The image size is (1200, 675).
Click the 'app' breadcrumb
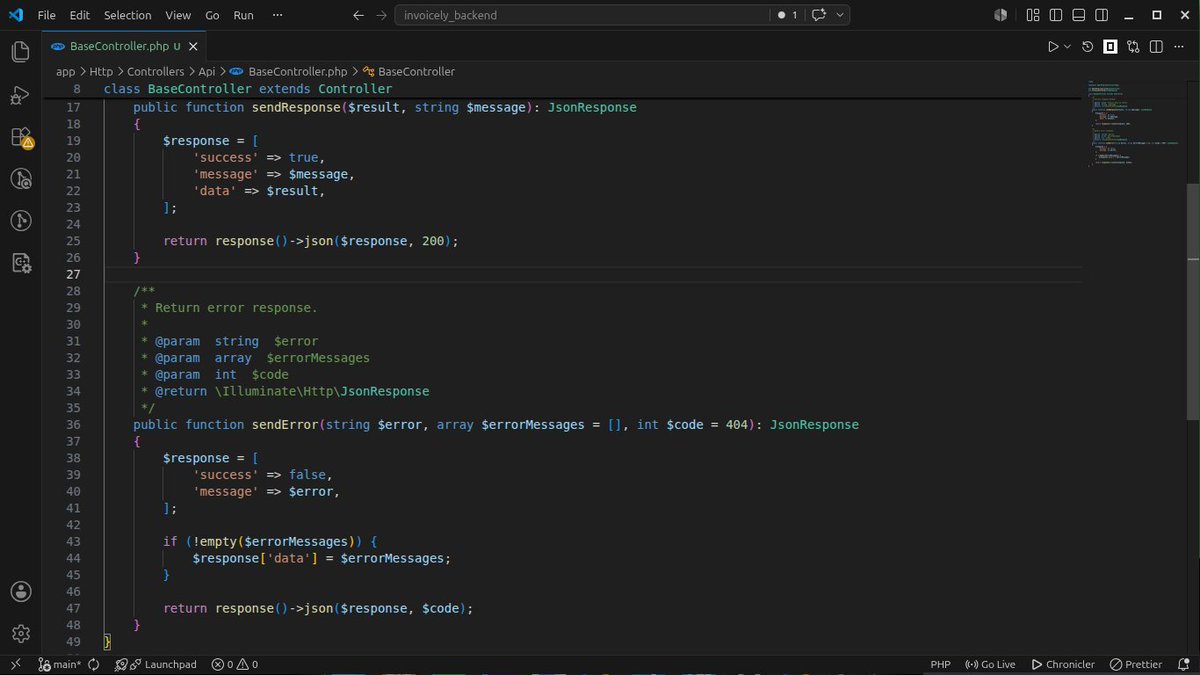[x=65, y=72]
